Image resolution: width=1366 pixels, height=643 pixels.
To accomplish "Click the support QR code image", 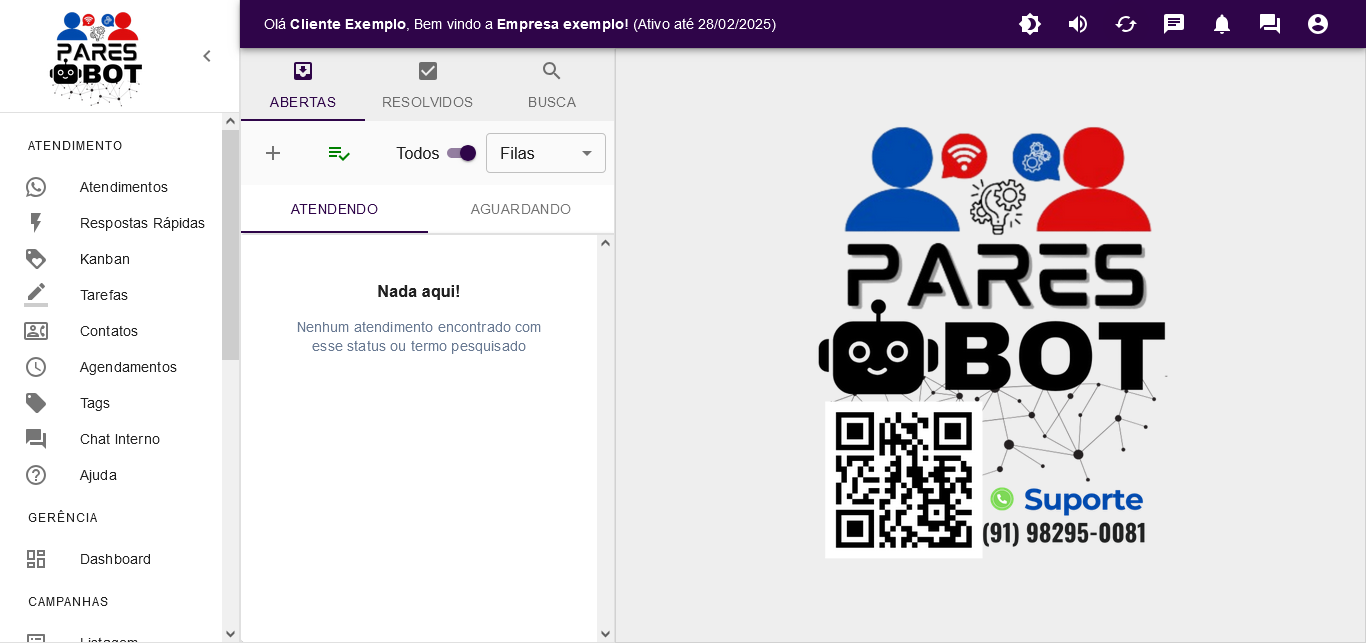I will coord(904,480).
